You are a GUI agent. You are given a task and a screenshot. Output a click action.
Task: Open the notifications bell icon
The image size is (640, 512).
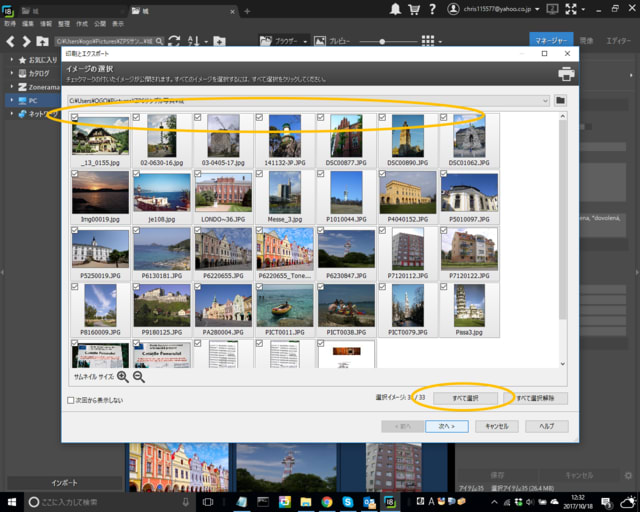[x=398, y=9]
